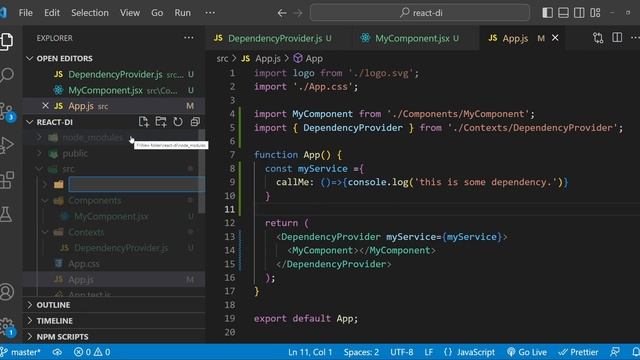Click New Folder icon in REACT-DI header
The width and height of the screenshot is (640, 360).
[x=161, y=122]
